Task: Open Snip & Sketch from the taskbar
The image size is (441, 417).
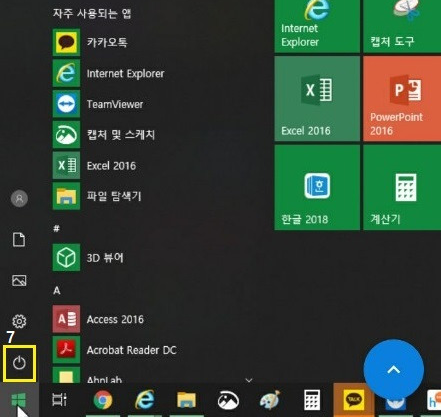Action: point(228,400)
